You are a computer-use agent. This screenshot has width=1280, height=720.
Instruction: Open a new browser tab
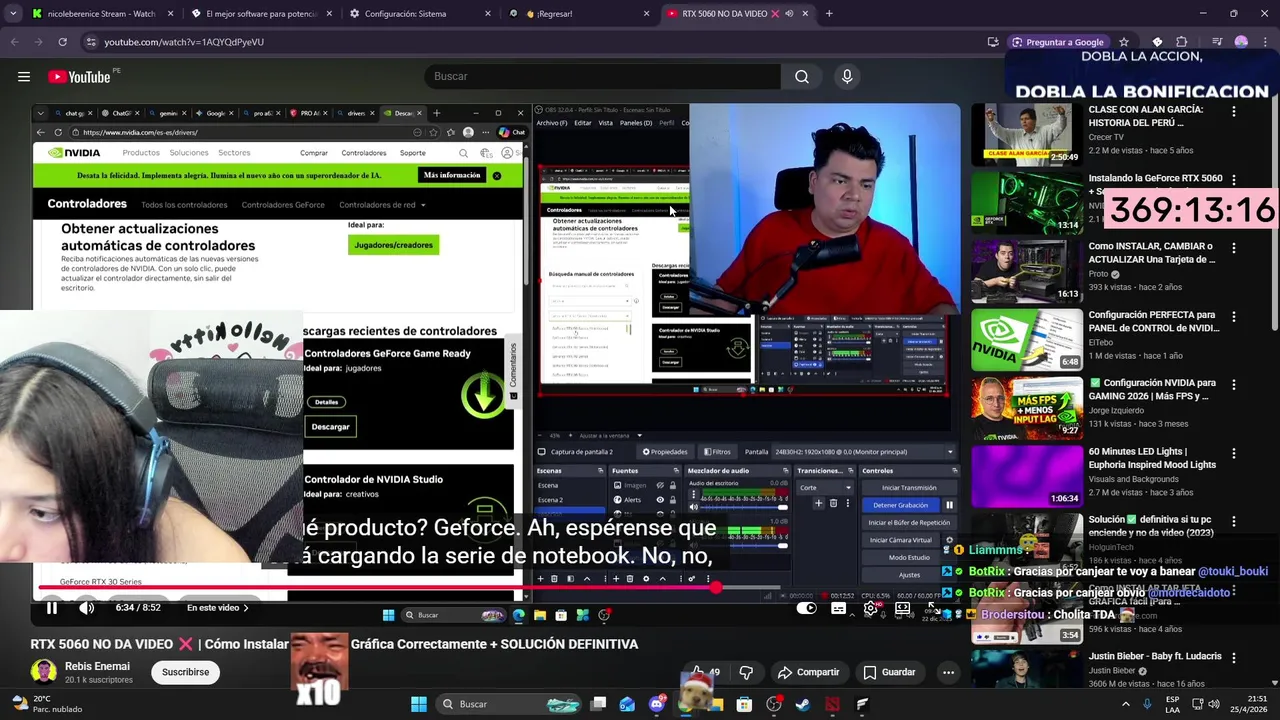click(x=829, y=14)
